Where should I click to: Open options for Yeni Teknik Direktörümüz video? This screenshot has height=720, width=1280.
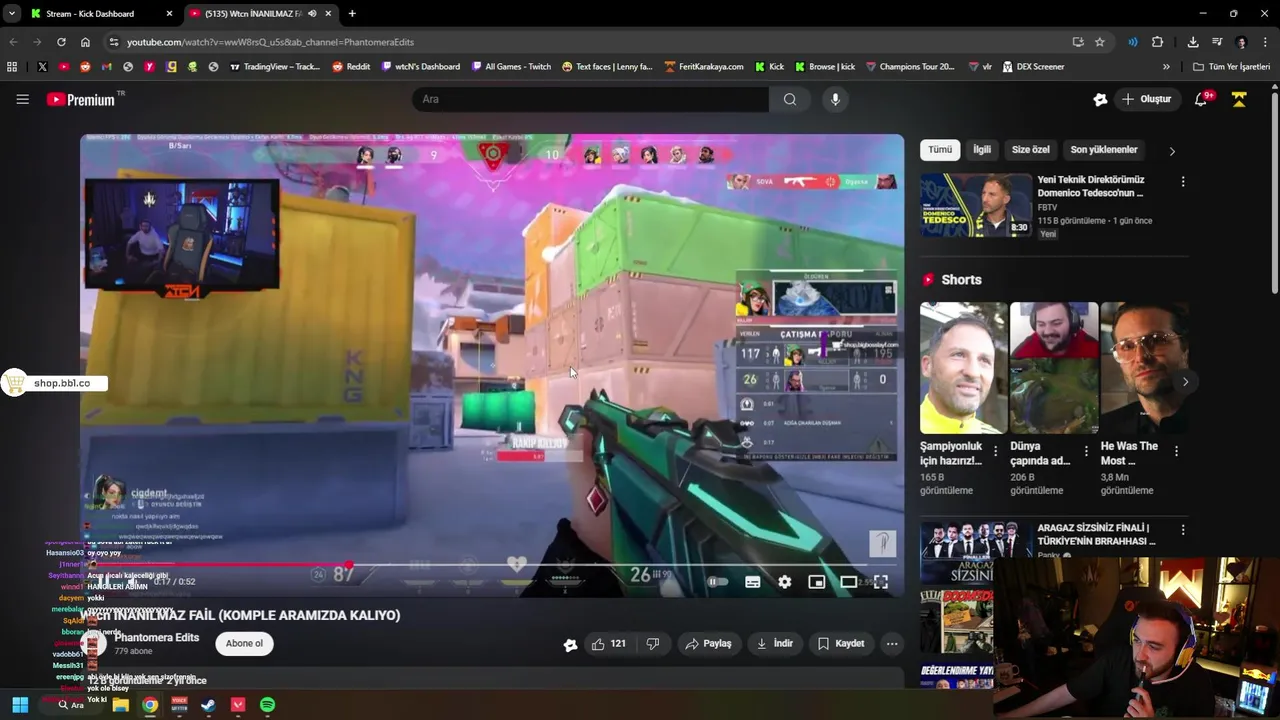pyautogui.click(x=1183, y=182)
